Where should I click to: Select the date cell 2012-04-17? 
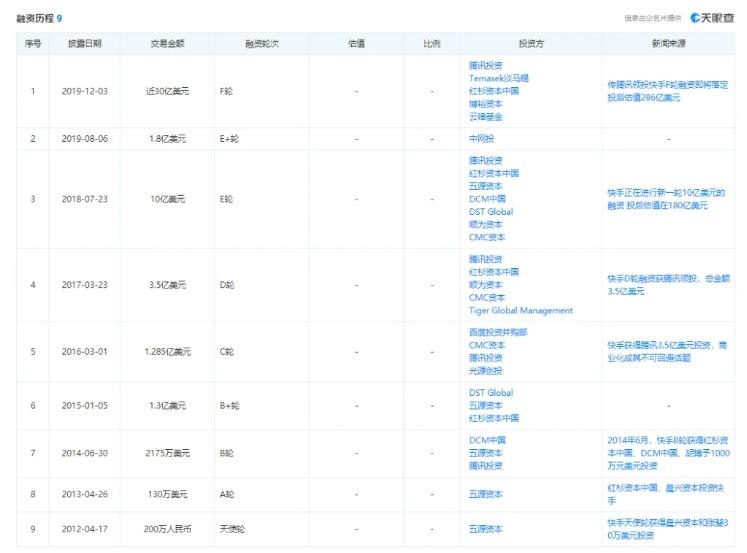coord(84,529)
